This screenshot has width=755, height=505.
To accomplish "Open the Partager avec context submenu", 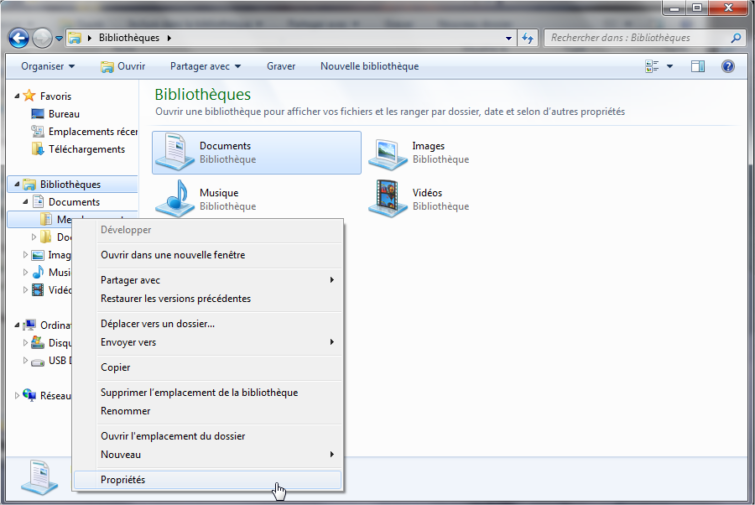I will 207,280.
